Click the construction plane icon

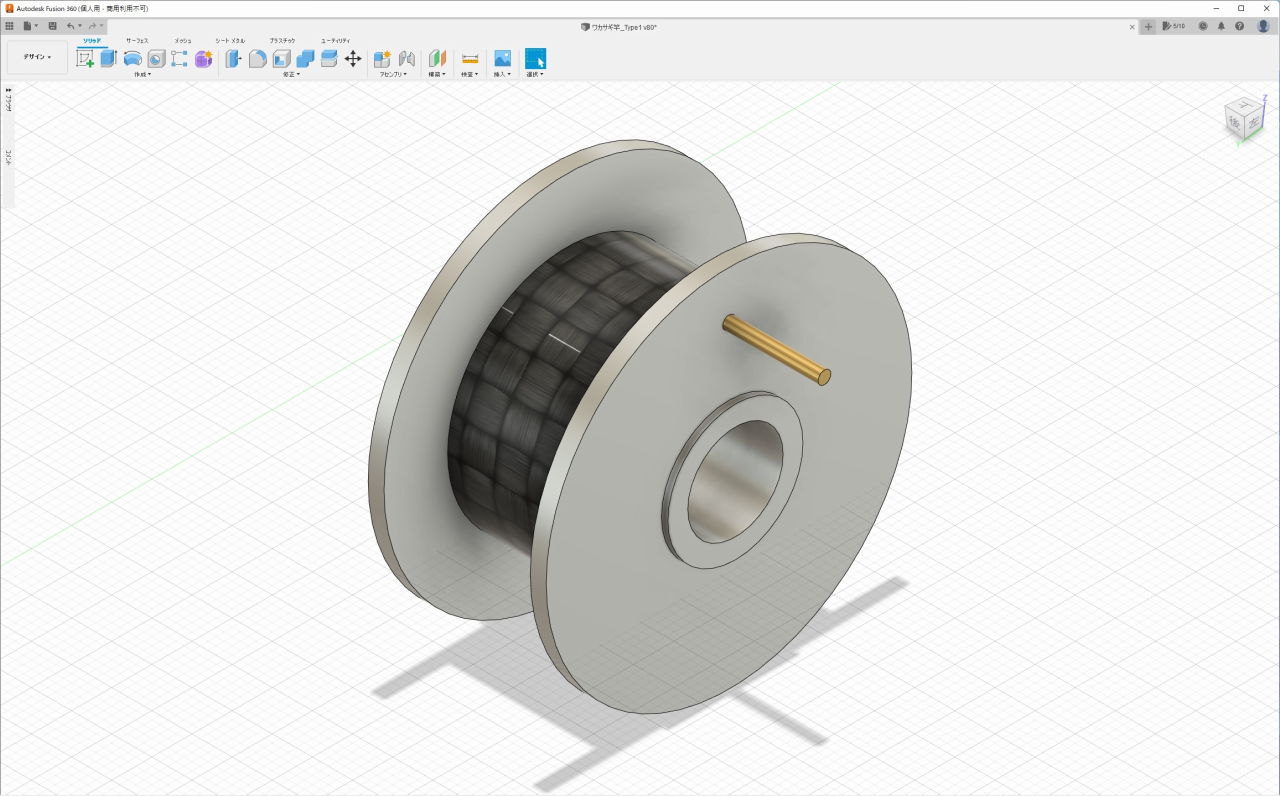pyautogui.click(x=437, y=59)
